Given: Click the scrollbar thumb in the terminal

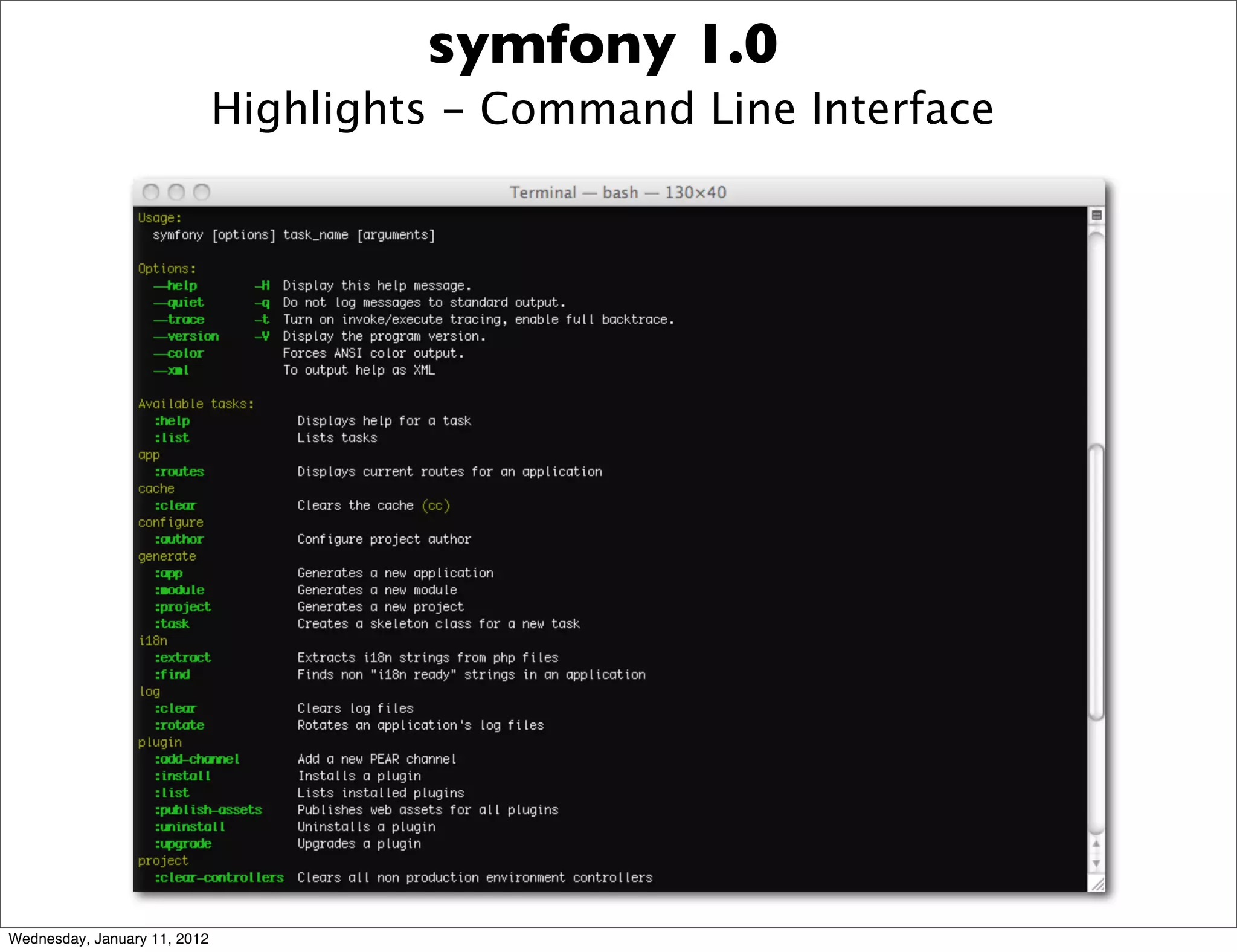Looking at the screenshot, I should pos(1096,582).
